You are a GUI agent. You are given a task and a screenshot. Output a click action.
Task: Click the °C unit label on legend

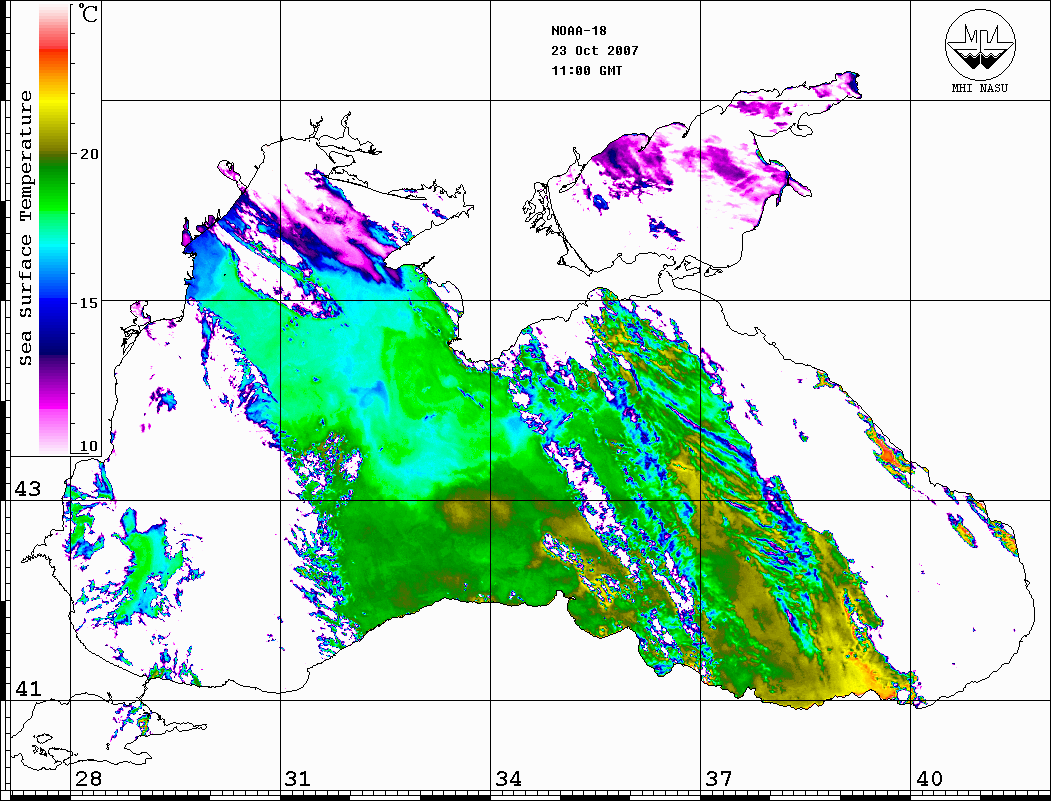pyautogui.click(x=88, y=14)
